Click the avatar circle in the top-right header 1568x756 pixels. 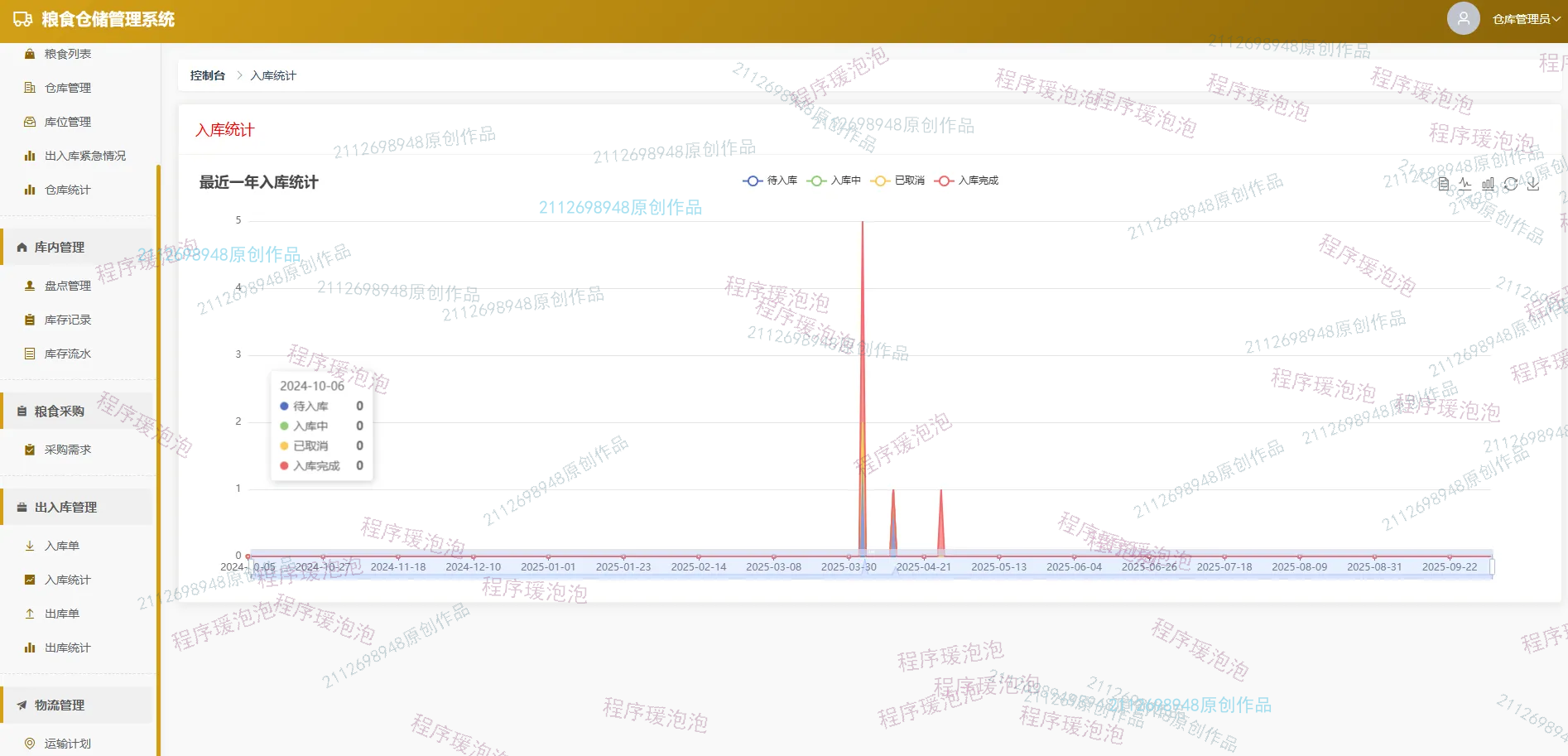coord(1463,18)
